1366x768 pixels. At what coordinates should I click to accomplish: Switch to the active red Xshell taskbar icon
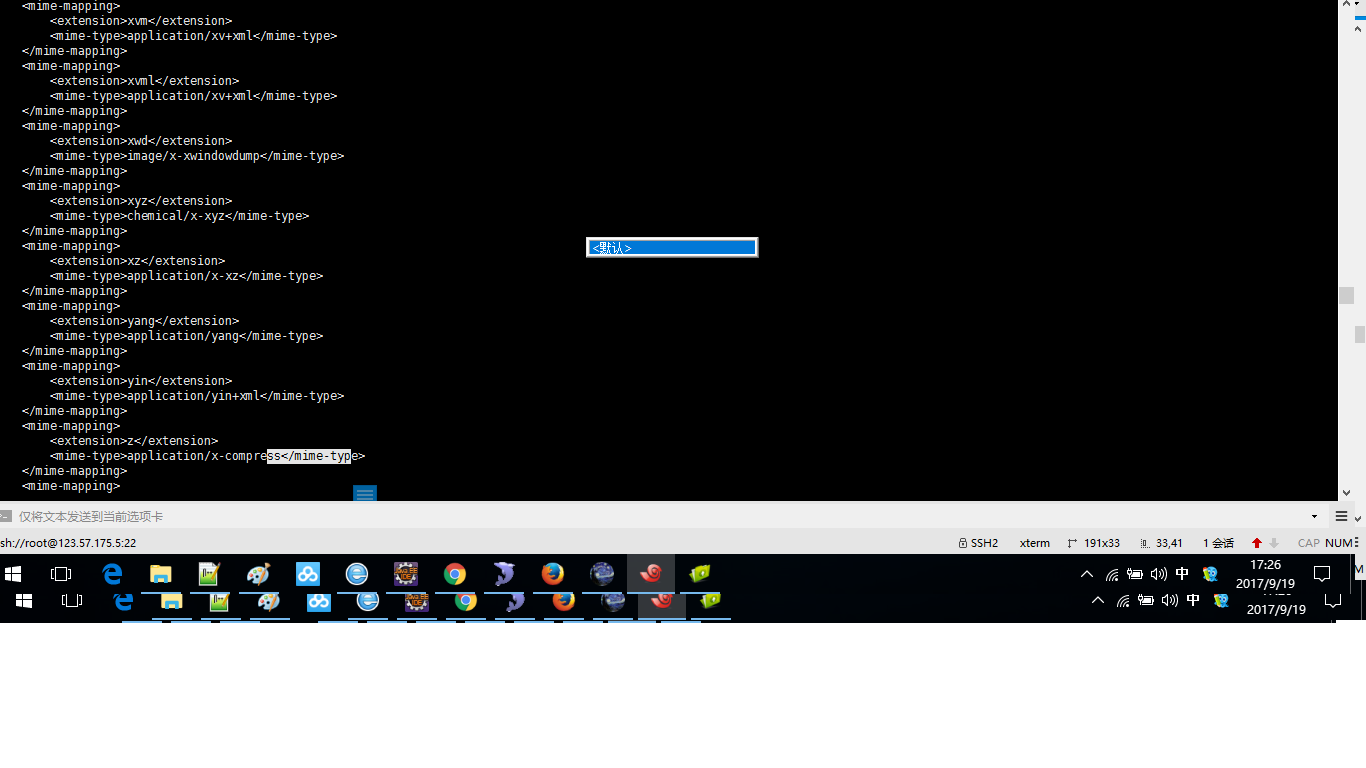click(x=651, y=574)
